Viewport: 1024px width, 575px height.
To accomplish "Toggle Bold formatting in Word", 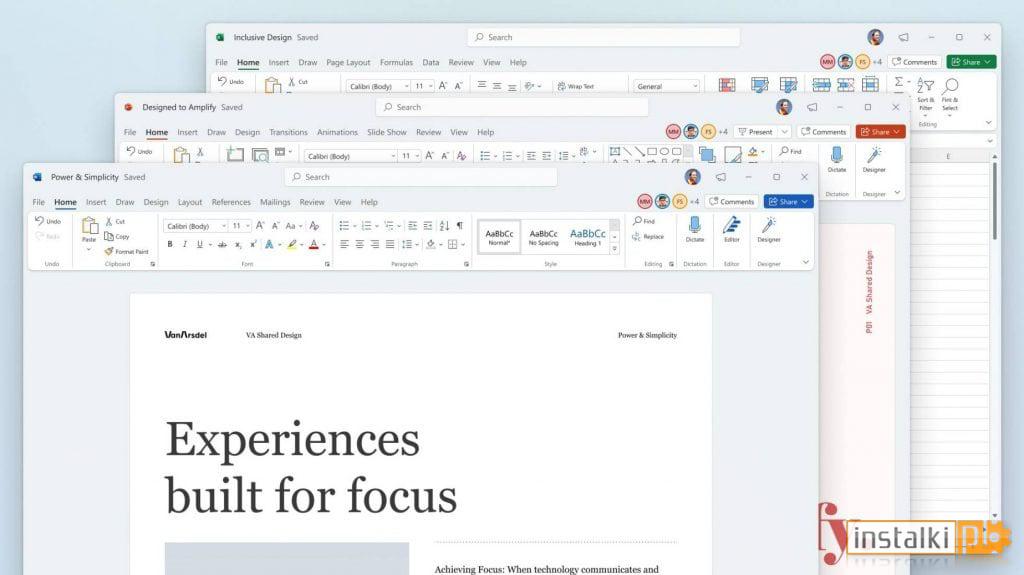I will click(170, 244).
